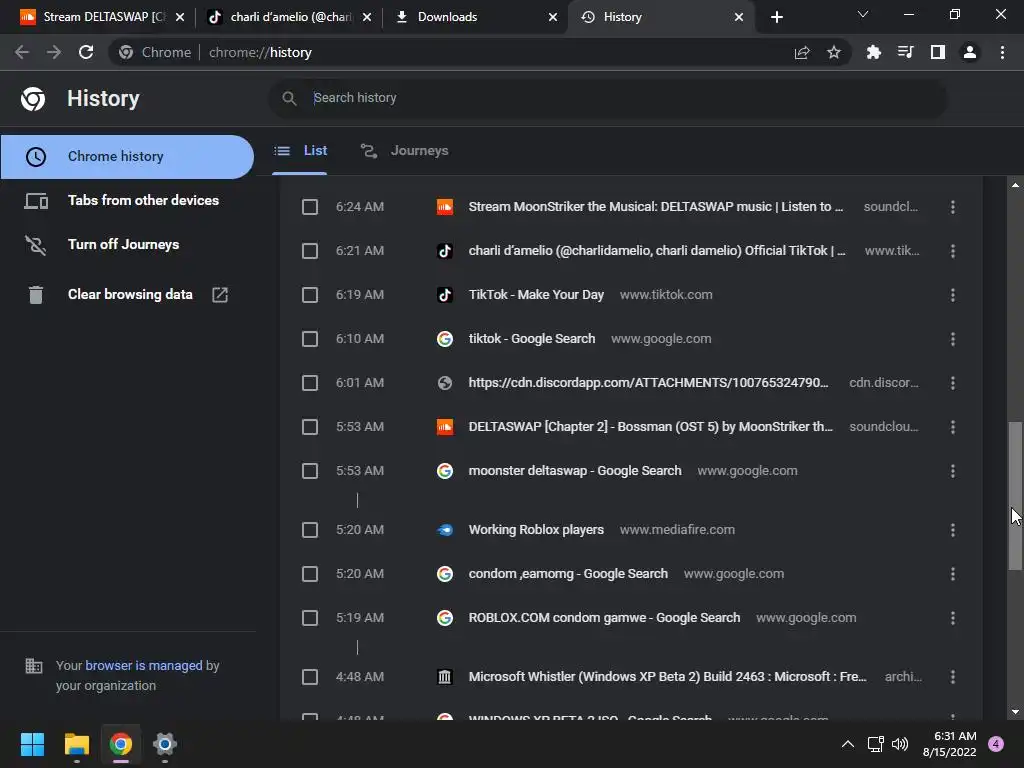Click the forward navigation arrow

click(54, 52)
